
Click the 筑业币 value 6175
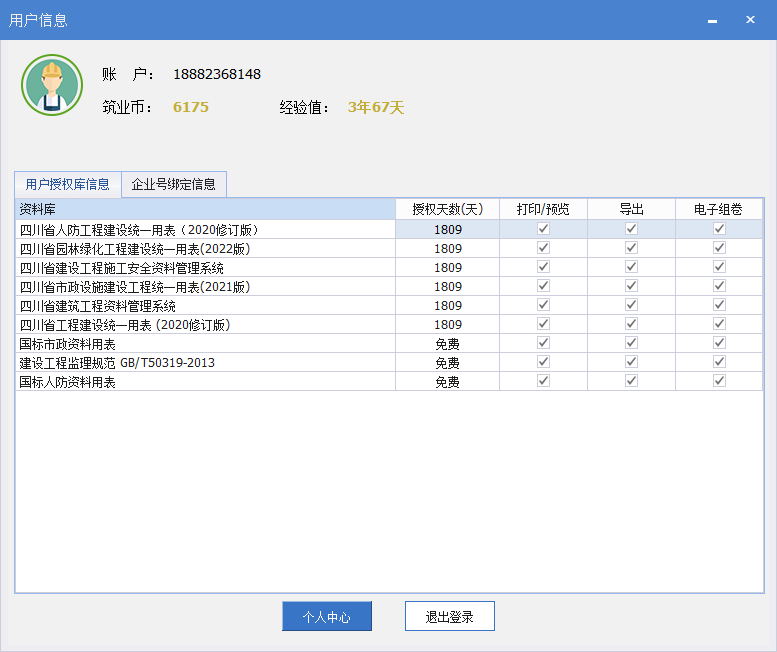(x=191, y=107)
